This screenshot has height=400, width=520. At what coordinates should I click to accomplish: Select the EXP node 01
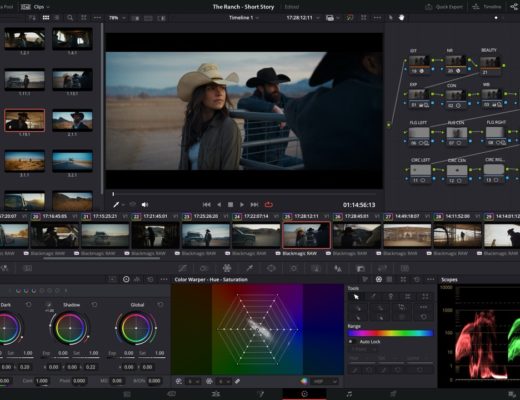[x=419, y=99]
